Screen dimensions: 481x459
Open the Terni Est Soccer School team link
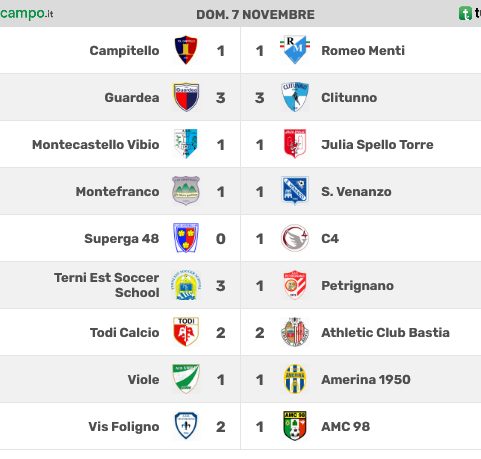click(x=107, y=285)
